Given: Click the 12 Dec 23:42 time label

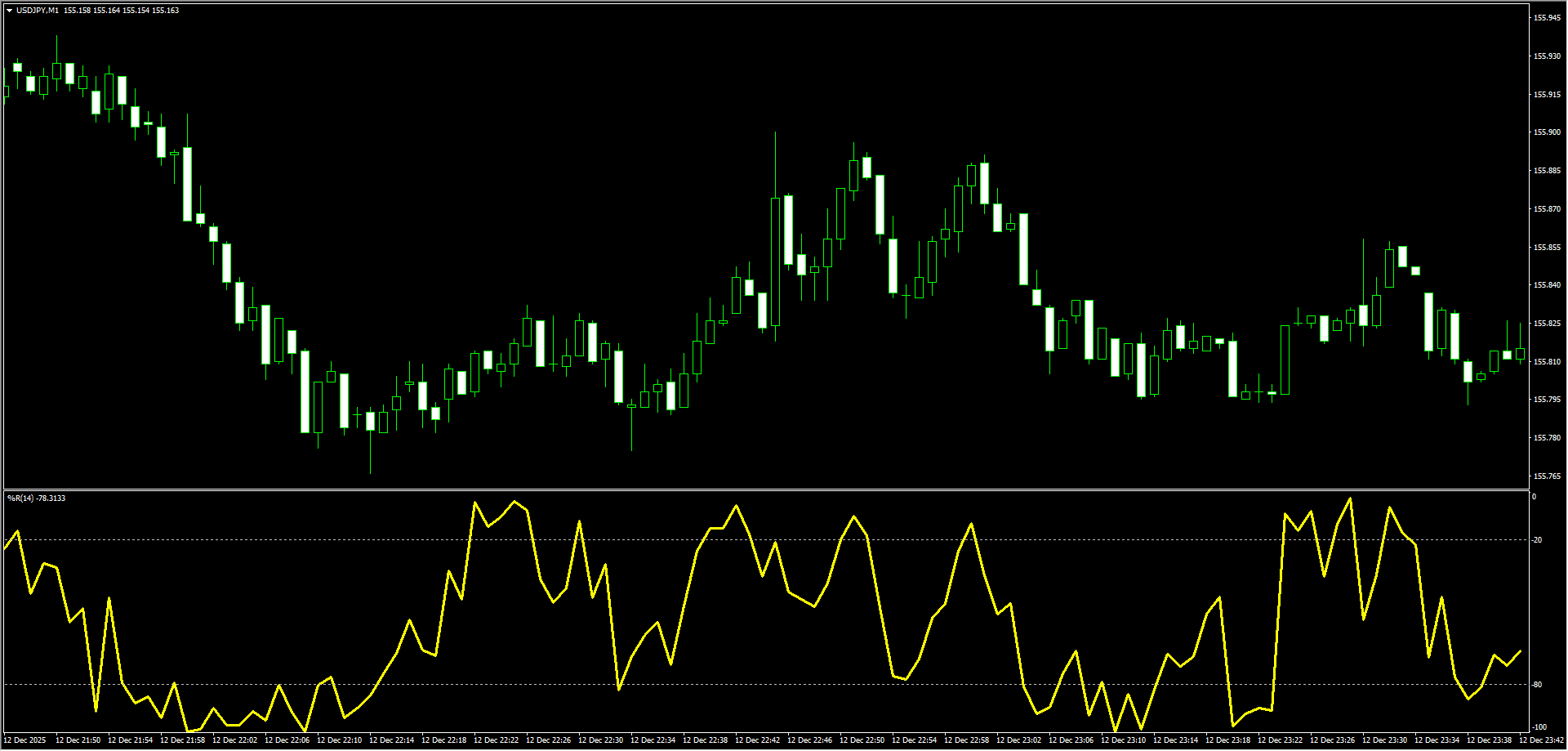Looking at the screenshot, I should coord(1541,740).
